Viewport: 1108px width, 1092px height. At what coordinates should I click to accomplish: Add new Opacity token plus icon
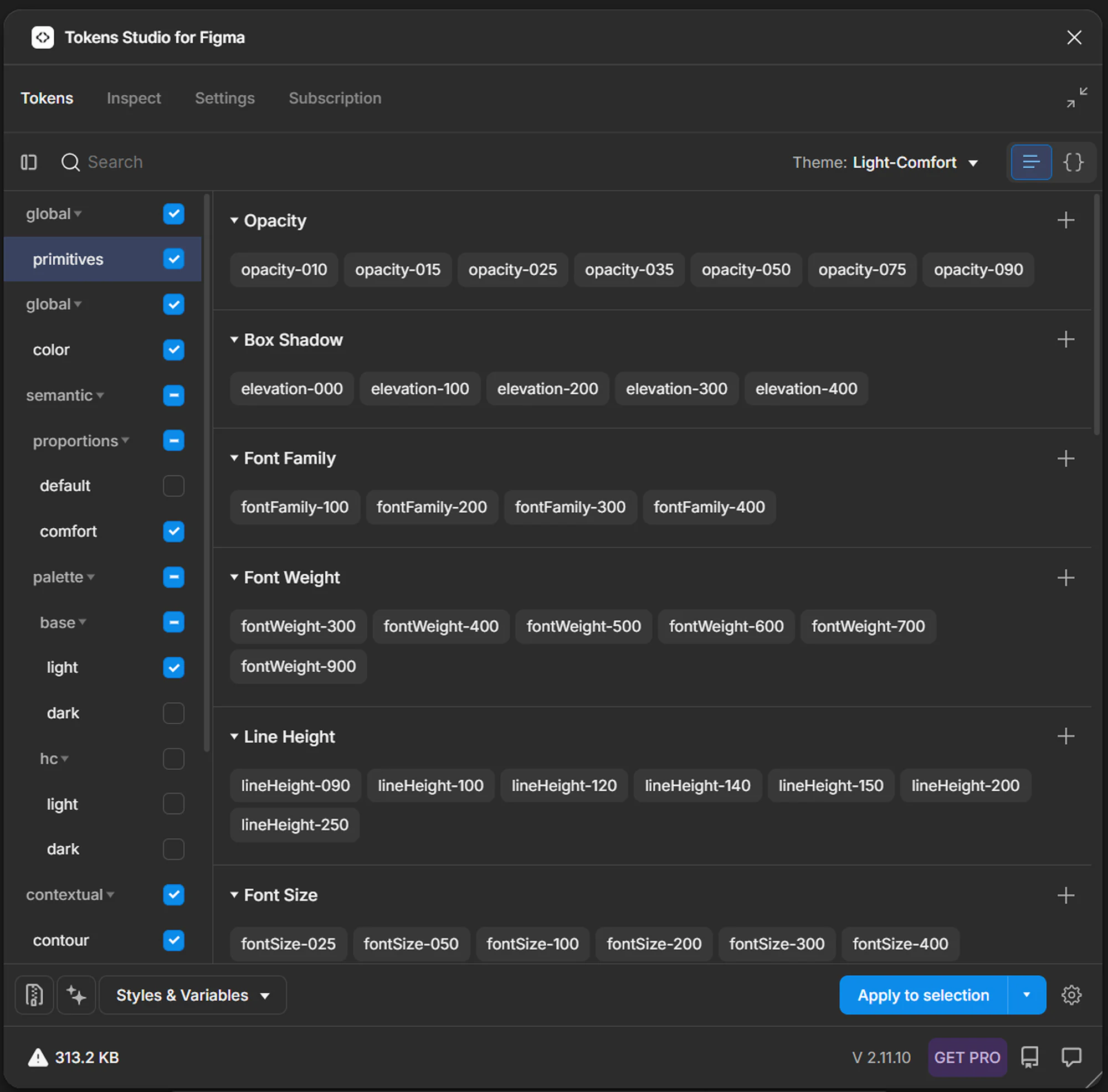click(x=1065, y=220)
